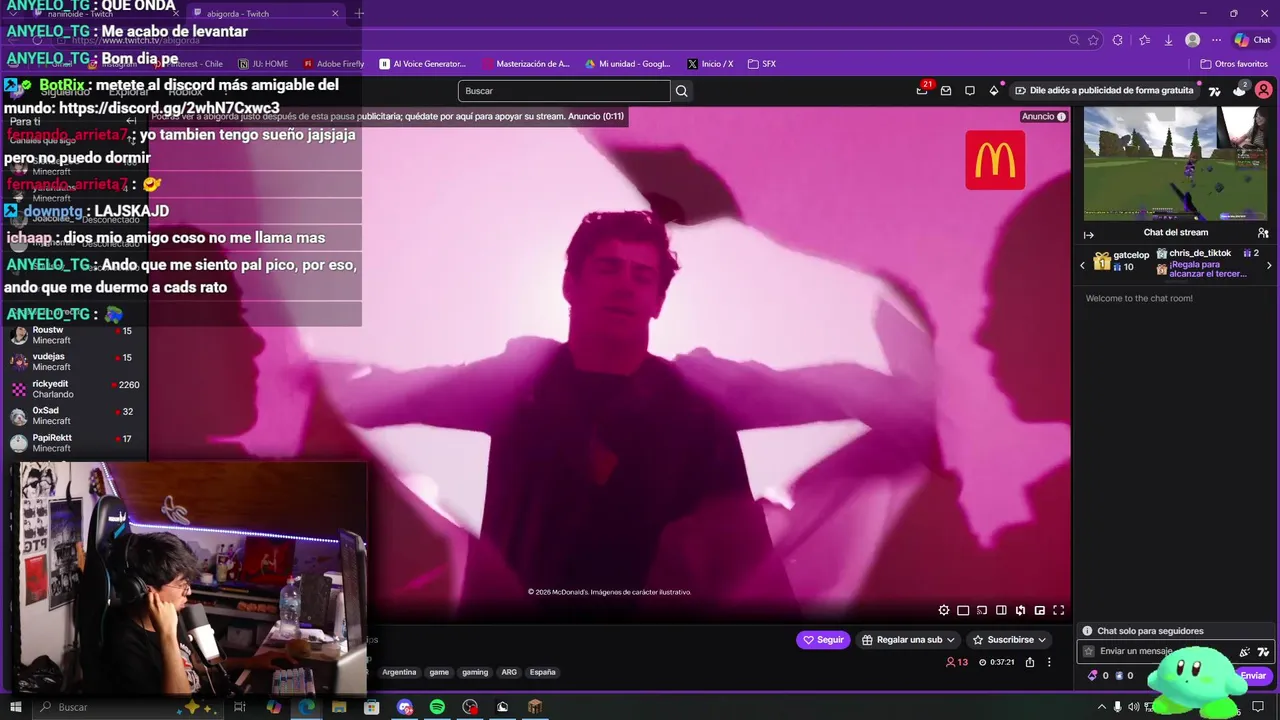Click the Enviar chat send button
The width and height of the screenshot is (1280, 720).
coord(1254,675)
